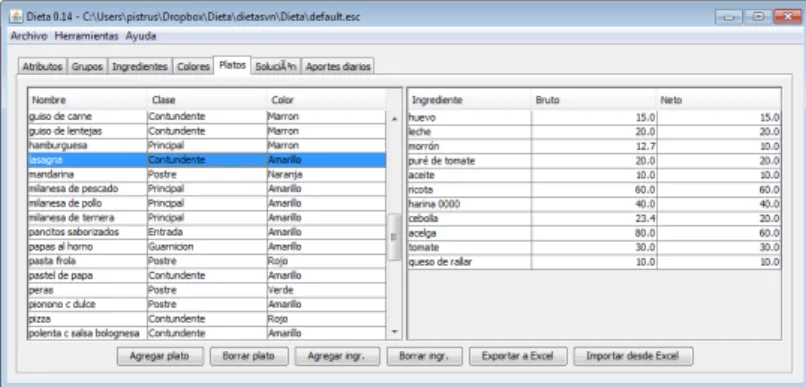
Task: Click the Neto column header
Action: click(718, 100)
